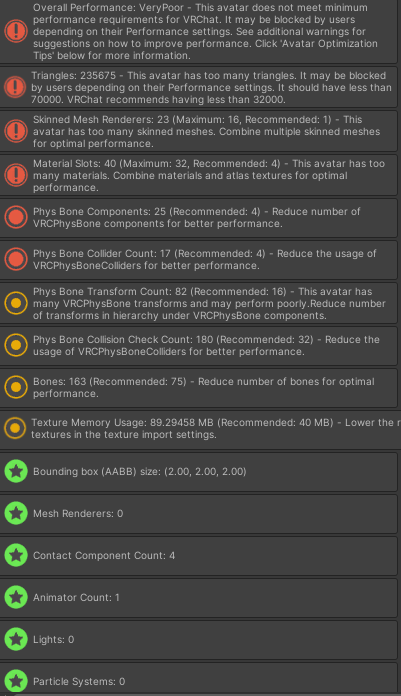401x696 pixels.
Task: Click the Lights green star icon
Action: pos(16,639)
